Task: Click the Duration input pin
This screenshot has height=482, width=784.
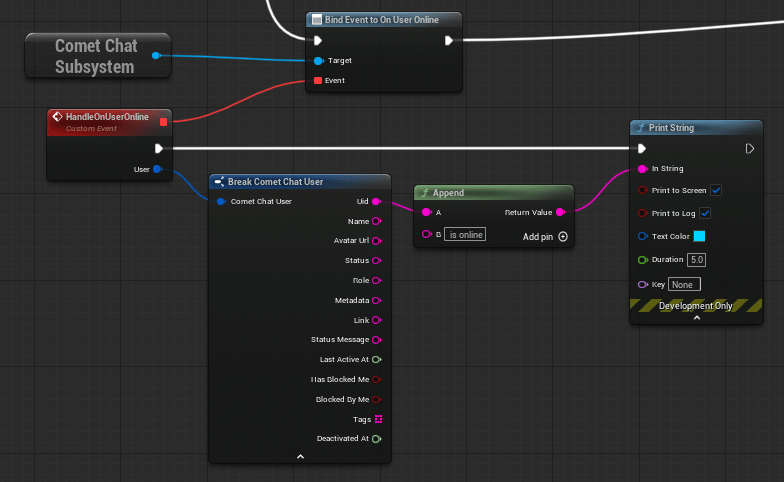Action: [x=643, y=260]
